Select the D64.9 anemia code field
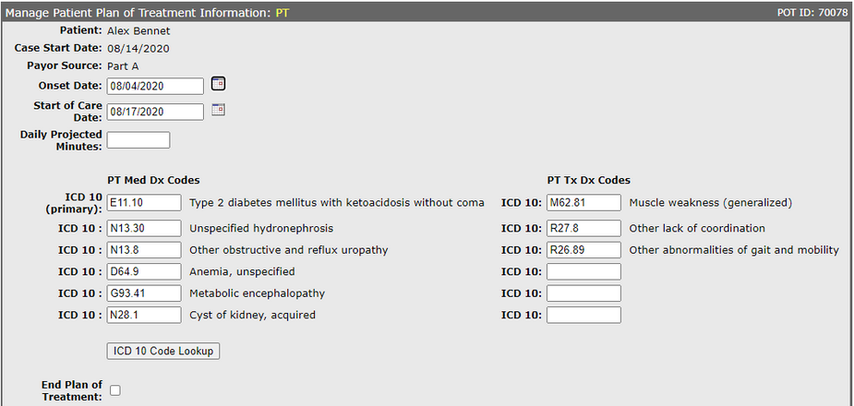 click(x=144, y=271)
